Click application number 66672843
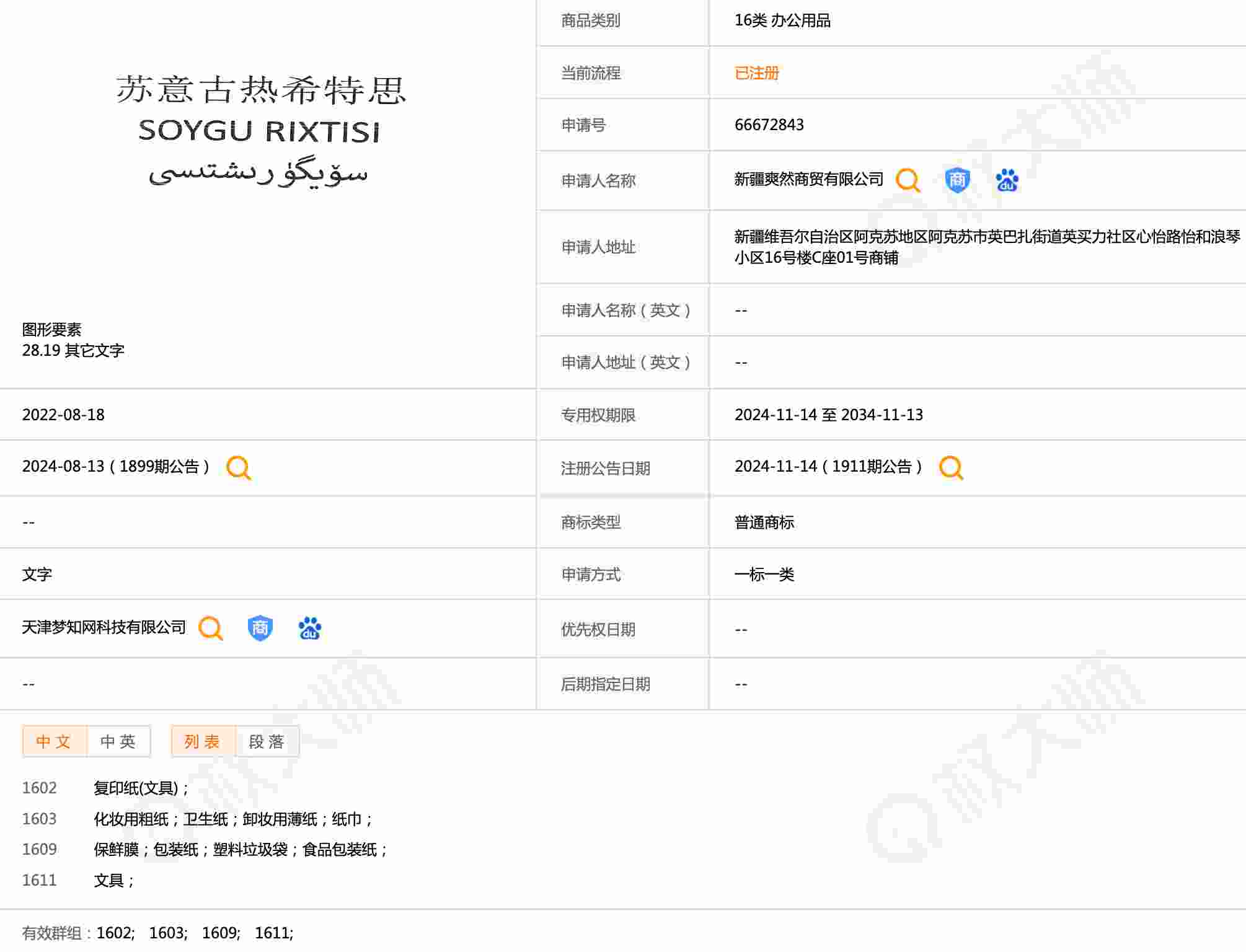The height and width of the screenshot is (952, 1246). (x=769, y=125)
